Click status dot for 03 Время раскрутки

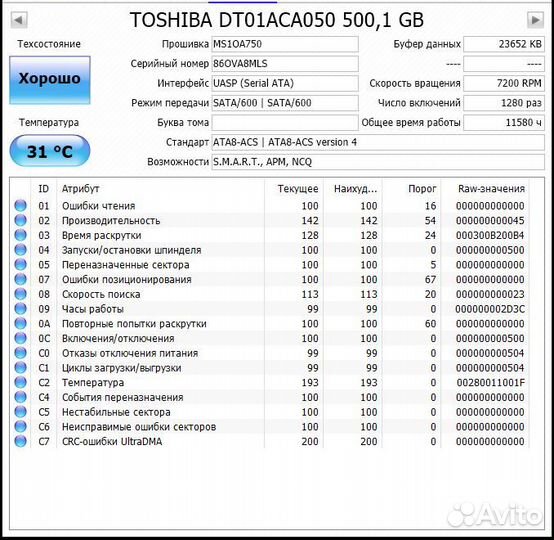(20, 235)
